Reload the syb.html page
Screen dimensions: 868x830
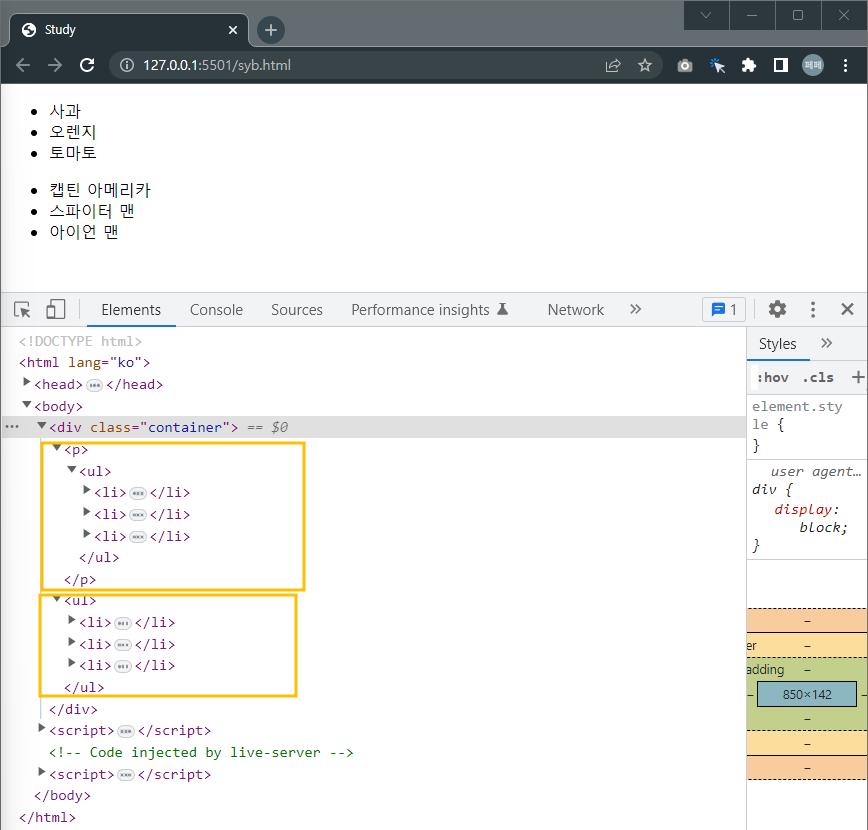[87, 65]
